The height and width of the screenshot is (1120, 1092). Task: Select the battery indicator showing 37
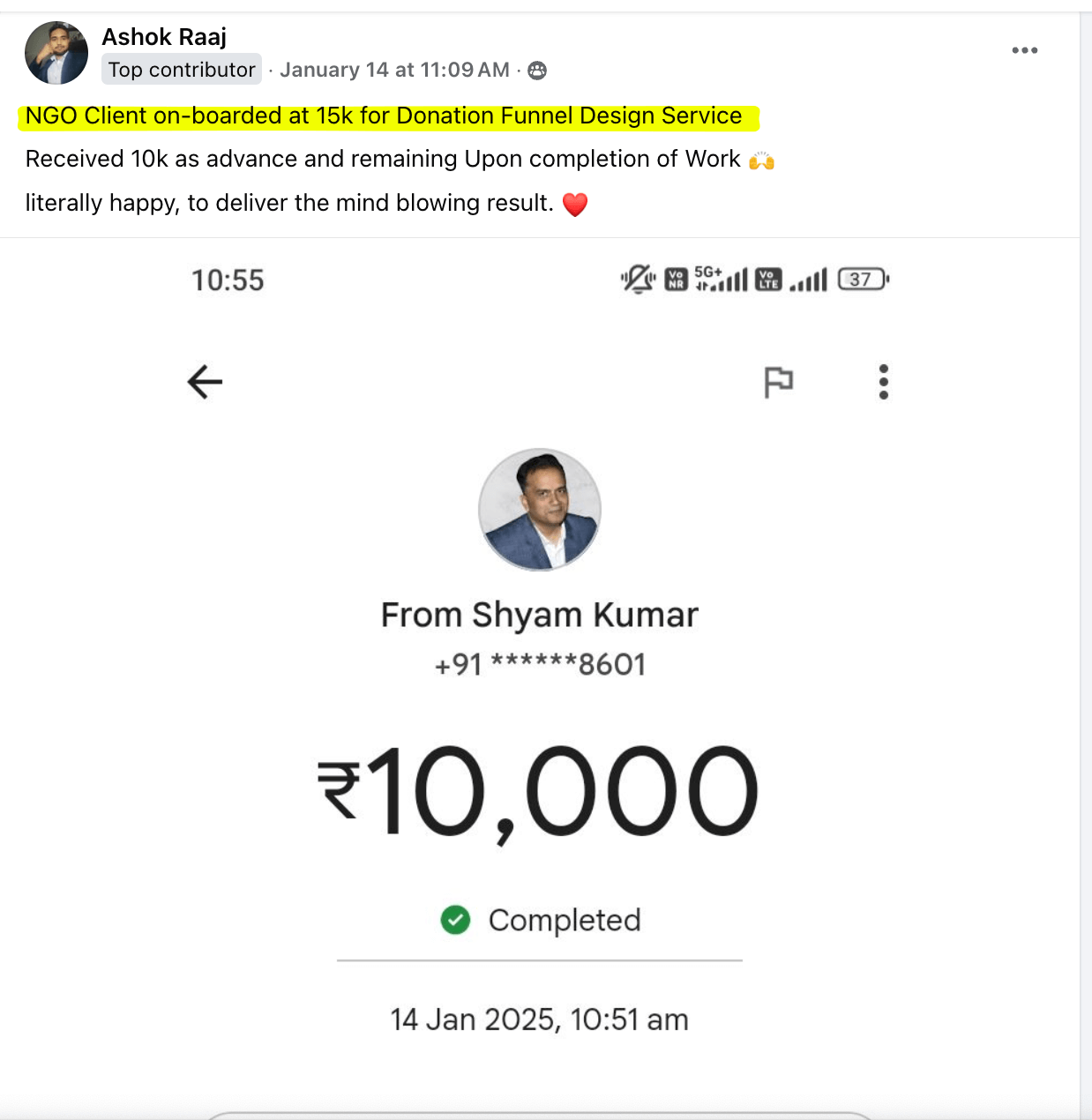coord(861,280)
